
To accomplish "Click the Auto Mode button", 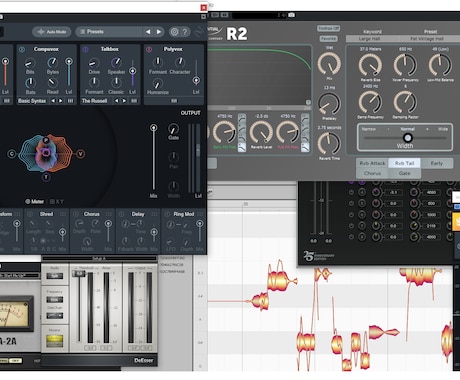I will pyautogui.click(x=52, y=32).
